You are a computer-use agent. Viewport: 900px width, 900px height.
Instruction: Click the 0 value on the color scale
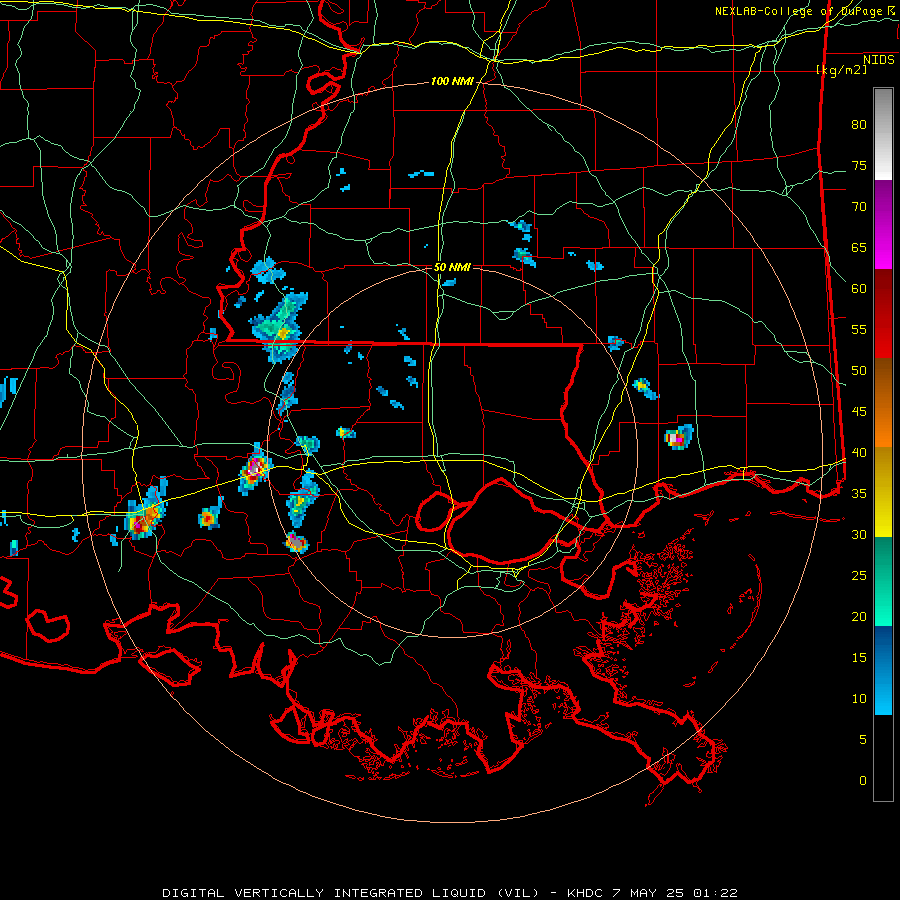(863, 781)
